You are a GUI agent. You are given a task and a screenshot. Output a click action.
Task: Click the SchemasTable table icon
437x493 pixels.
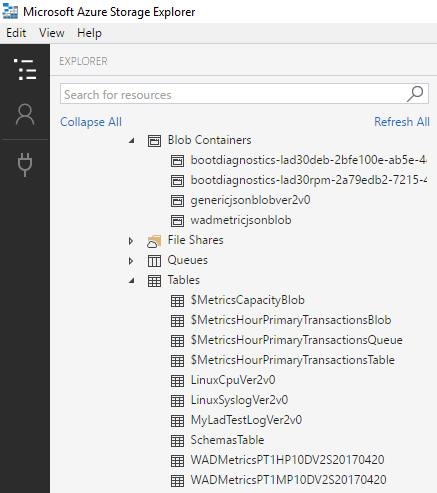[177, 441]
